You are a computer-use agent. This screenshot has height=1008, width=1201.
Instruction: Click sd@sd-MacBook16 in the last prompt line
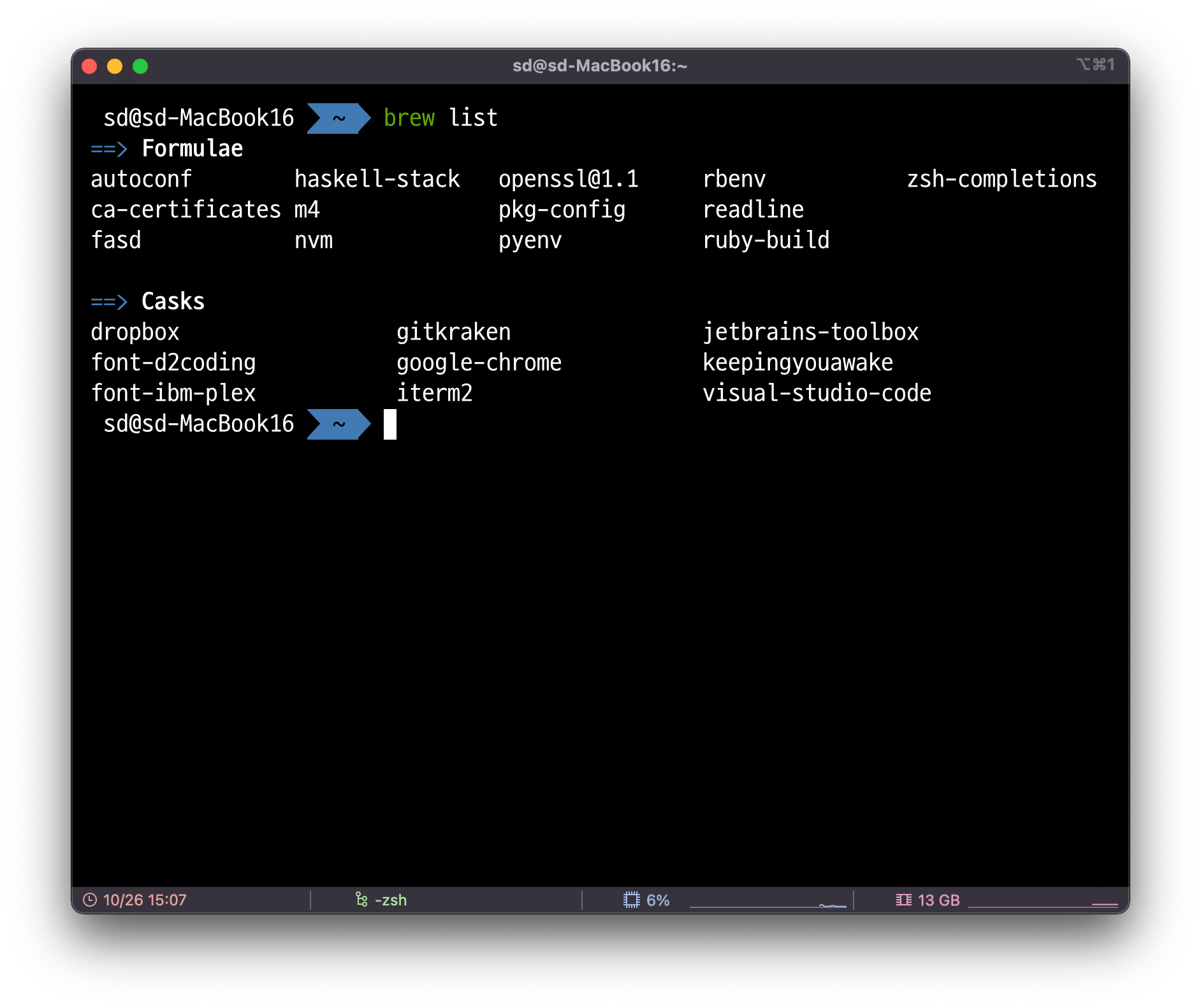198,424
